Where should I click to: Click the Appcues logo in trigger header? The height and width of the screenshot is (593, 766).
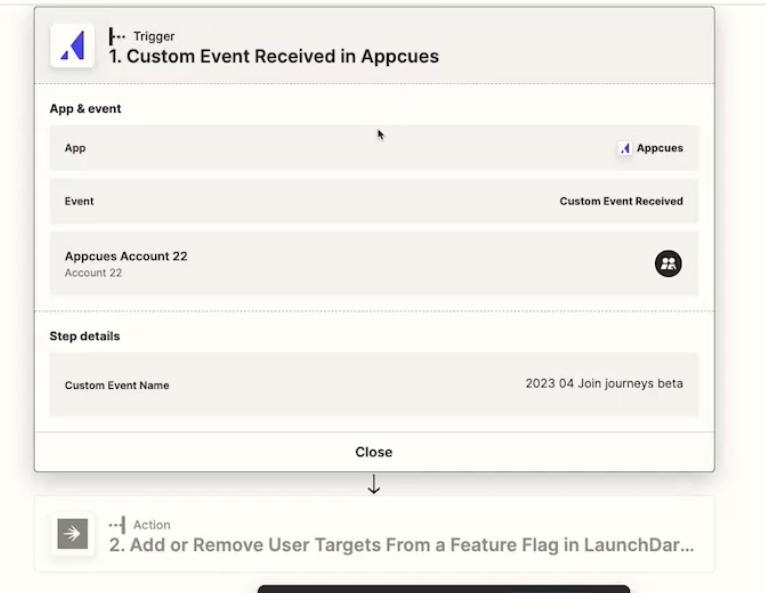(72, 46)
